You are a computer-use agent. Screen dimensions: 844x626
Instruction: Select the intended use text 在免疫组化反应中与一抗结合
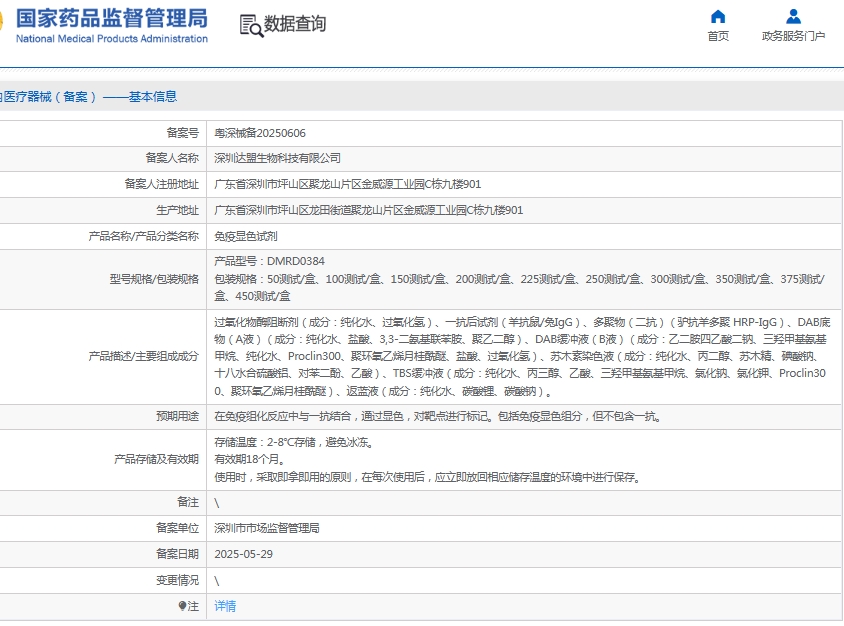[x=438, y=417]
